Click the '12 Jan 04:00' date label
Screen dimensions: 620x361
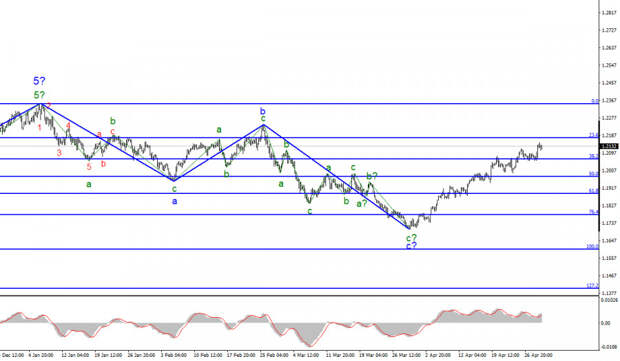pos(75,355)
